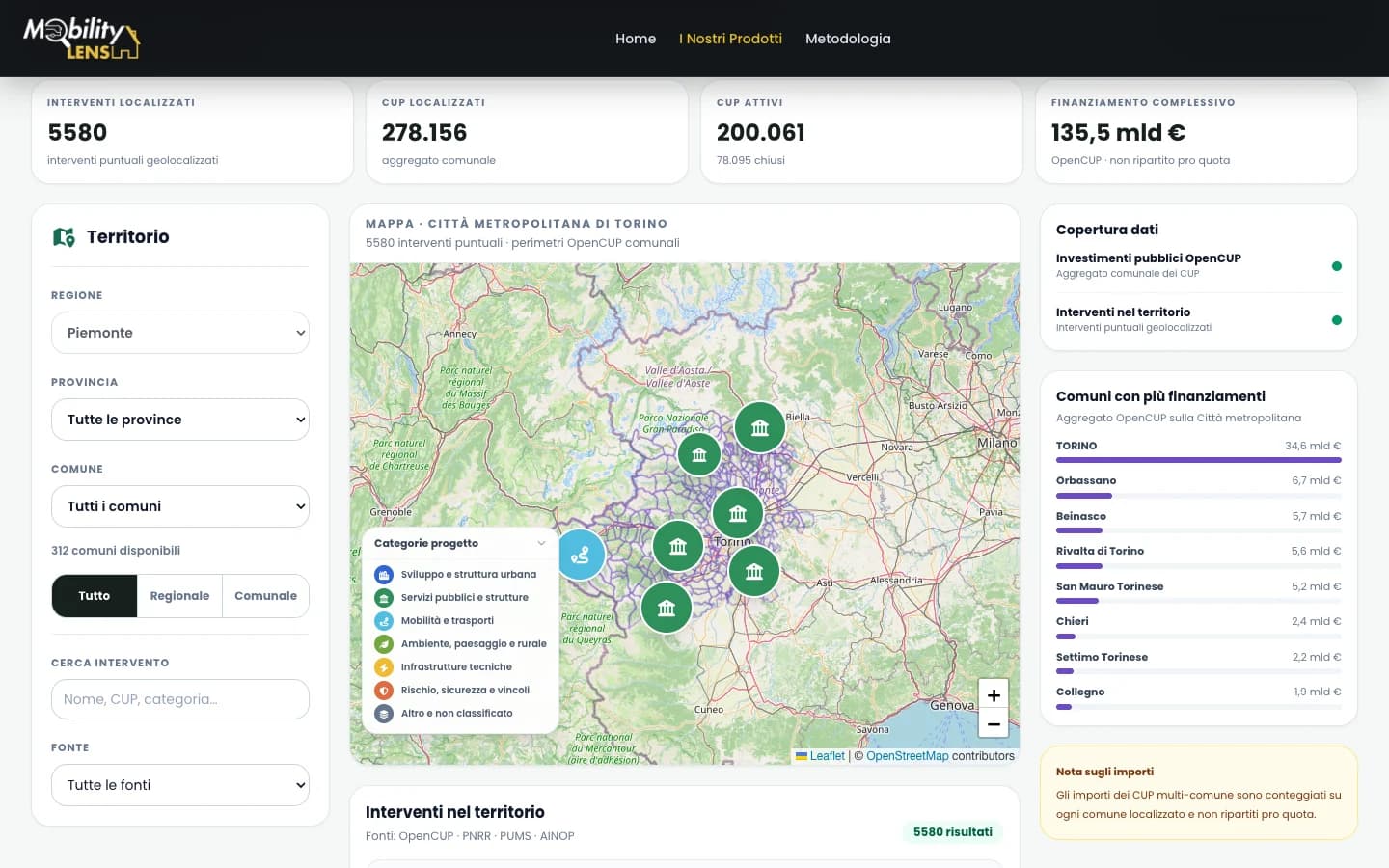Click the green status dot for Interventi nel territorio
The image size is (1389, 868).
click(1336, 320)
